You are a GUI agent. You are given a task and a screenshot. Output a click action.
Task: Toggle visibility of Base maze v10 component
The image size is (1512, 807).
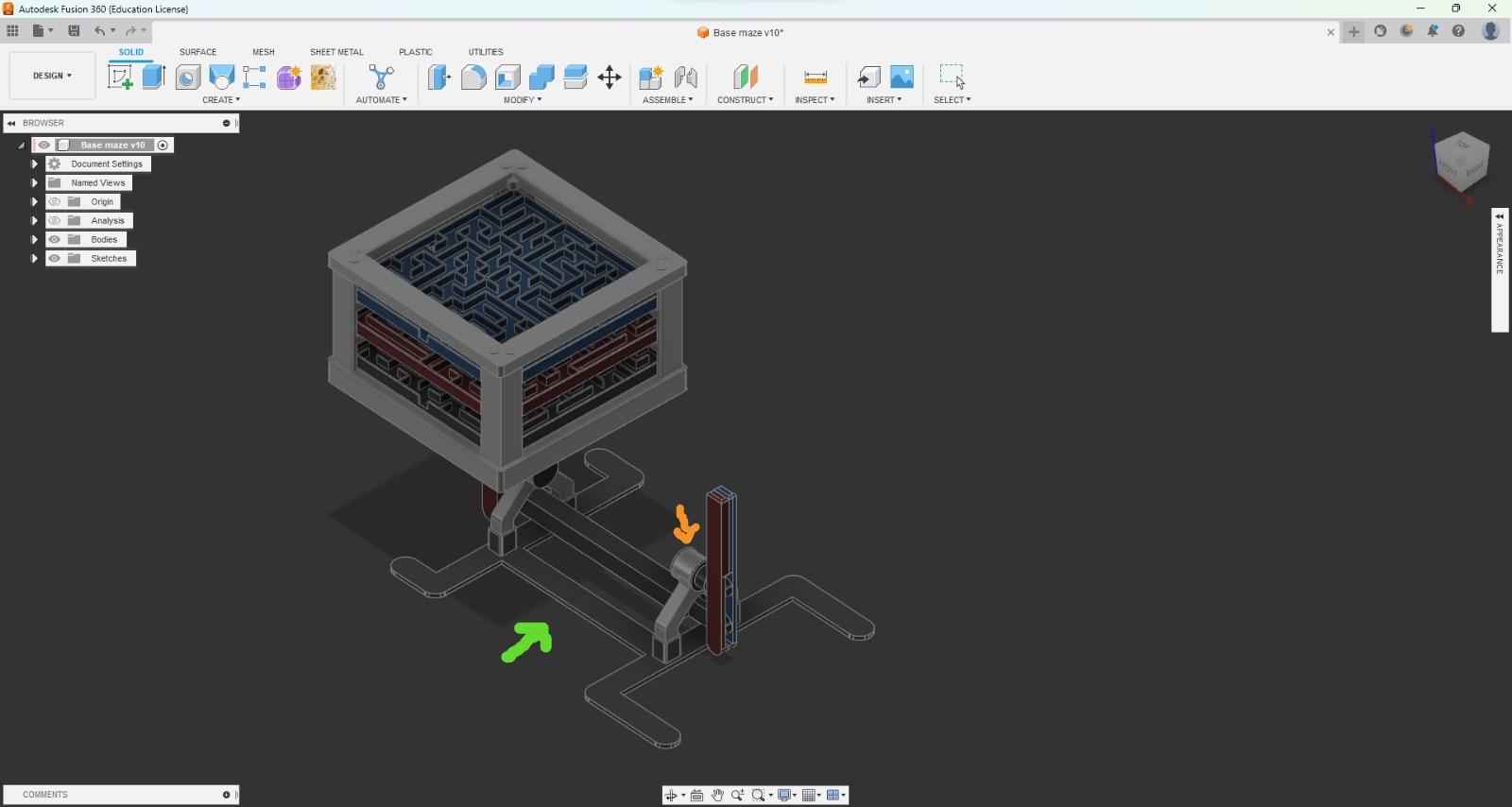coord(43,145)
